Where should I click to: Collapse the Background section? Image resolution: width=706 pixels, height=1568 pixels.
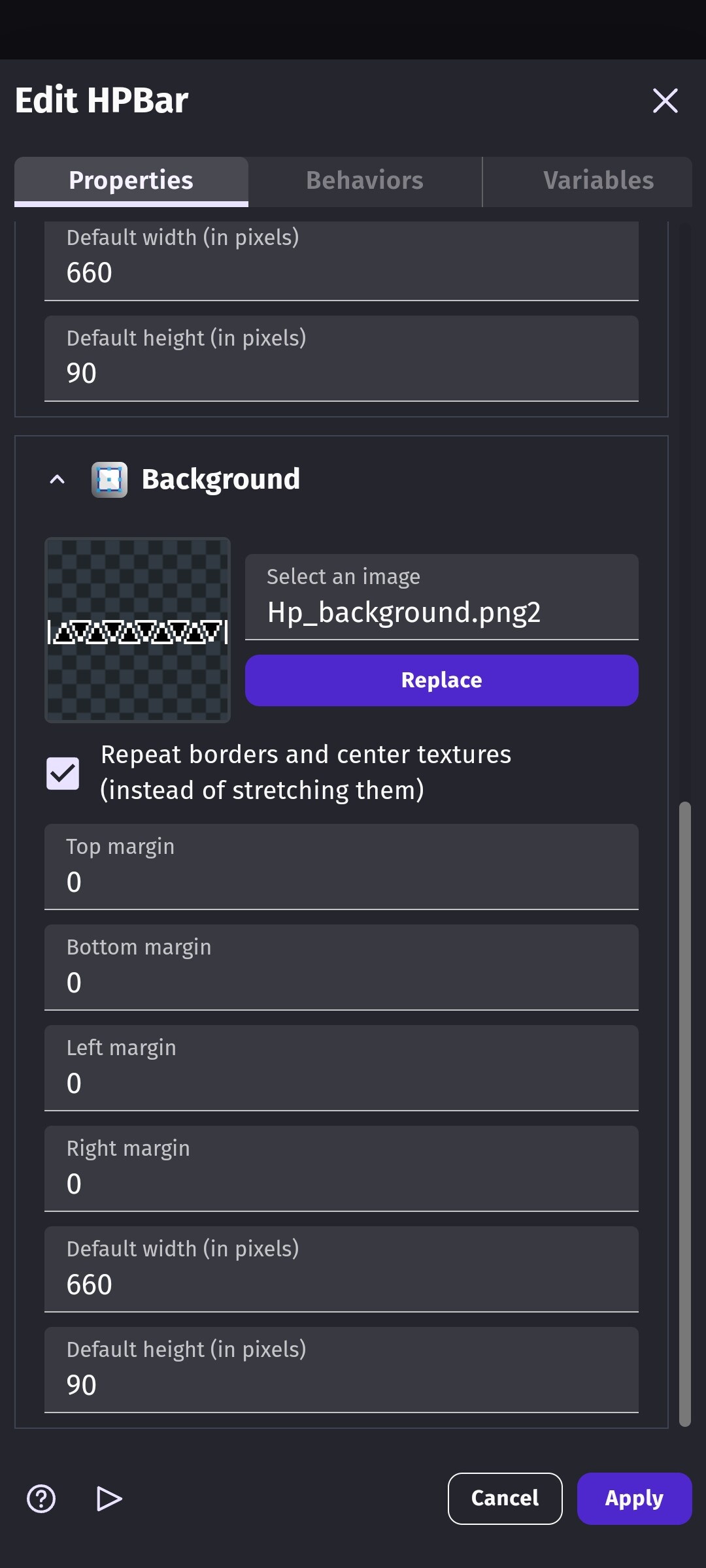pyautogui.click(x=57, y=479)
